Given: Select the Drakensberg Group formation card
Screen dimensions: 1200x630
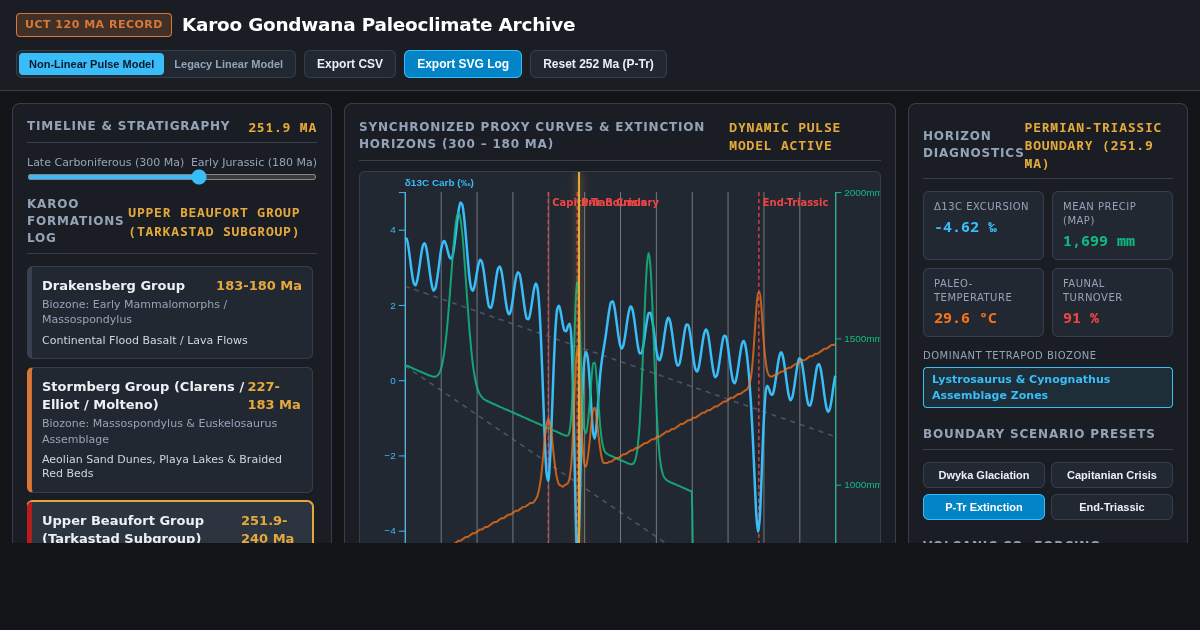Looking at the screenshot, I should [170, 312].
